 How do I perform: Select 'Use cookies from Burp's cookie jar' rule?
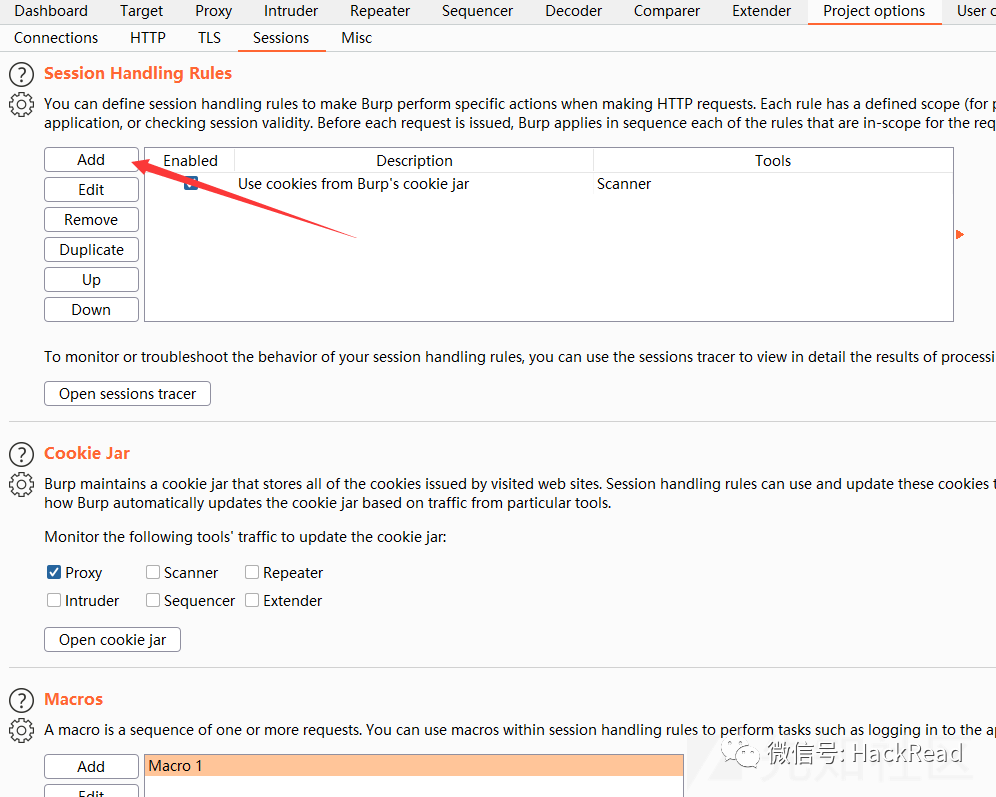point(353,184)
